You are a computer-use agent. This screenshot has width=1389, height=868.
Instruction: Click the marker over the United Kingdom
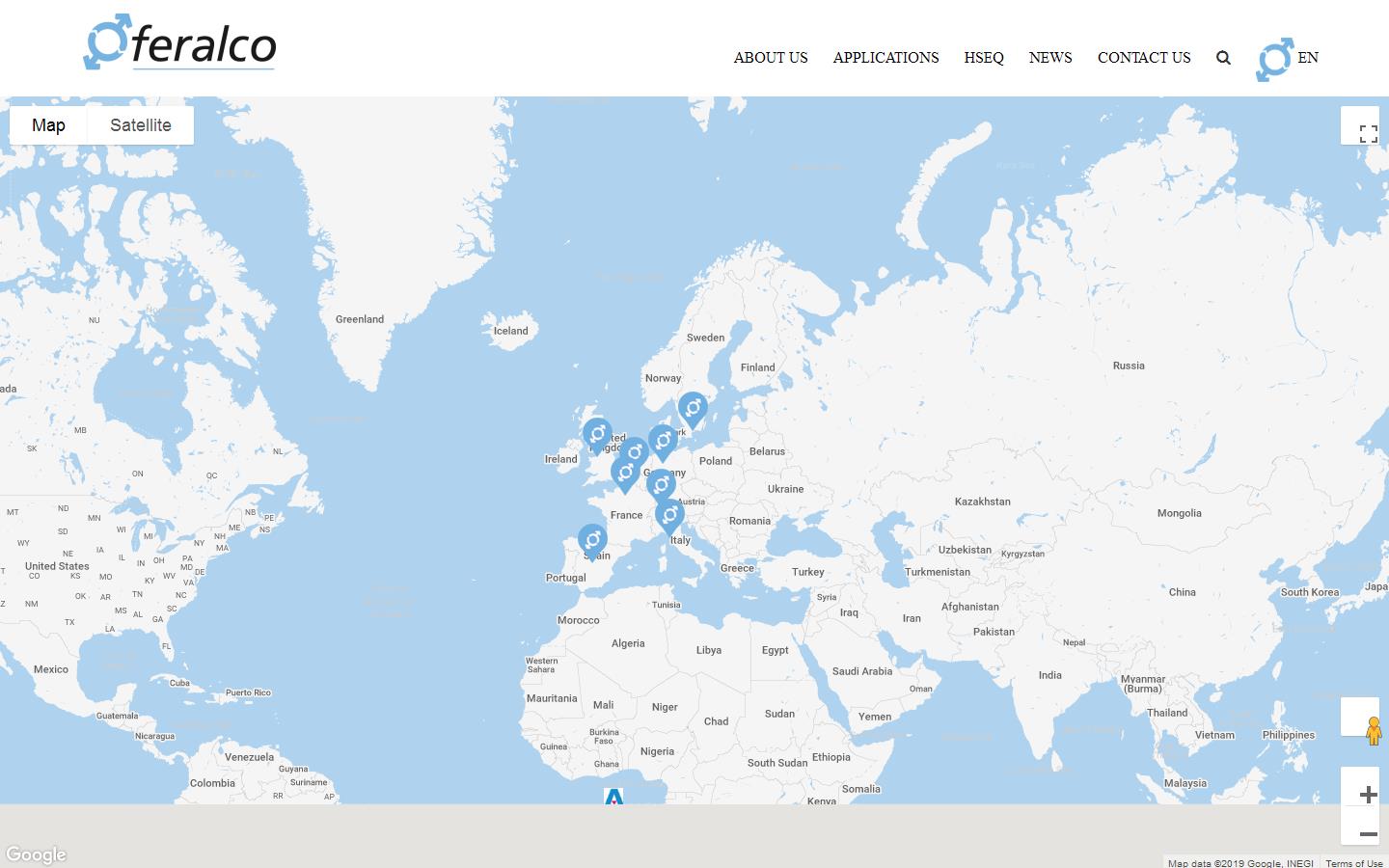pyautogui.click(x=598, y=432)
